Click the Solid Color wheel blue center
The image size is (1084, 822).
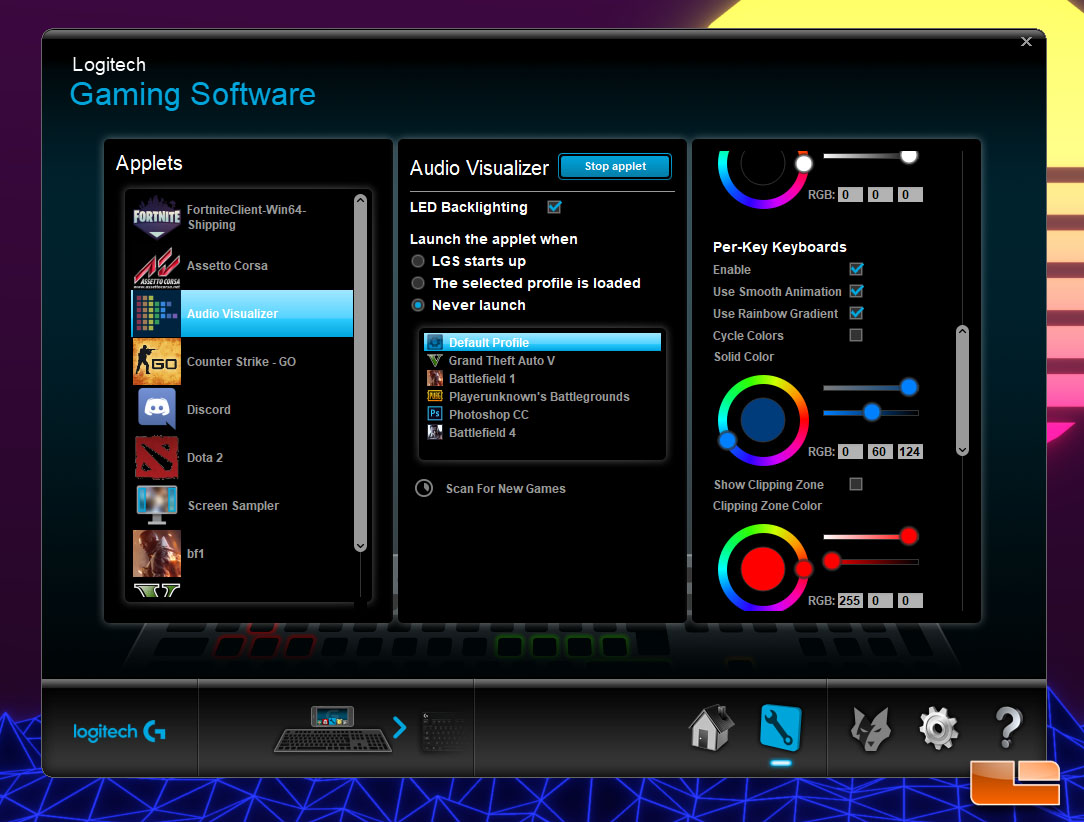click(x=763, y=420)
